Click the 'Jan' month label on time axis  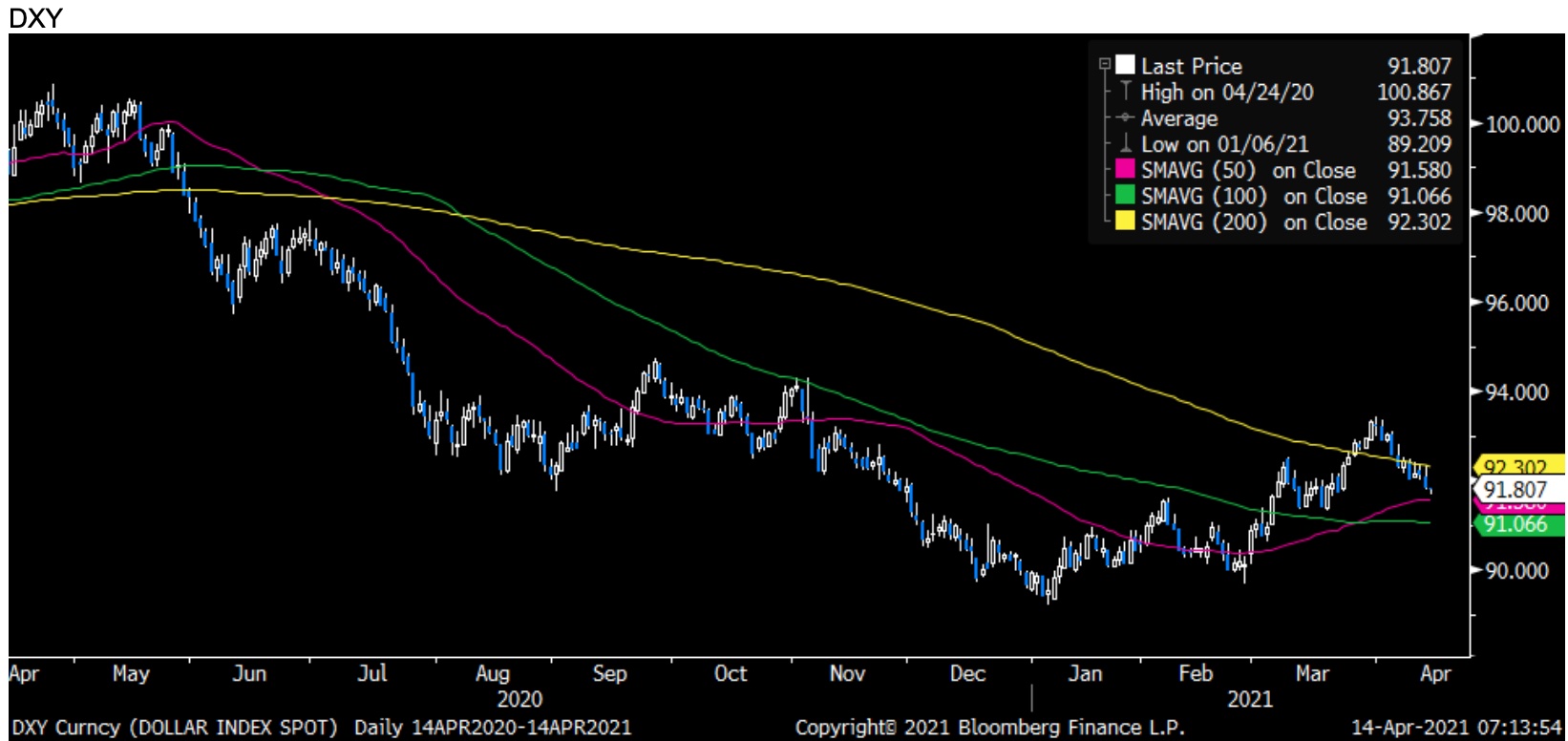click(1085, 673)
